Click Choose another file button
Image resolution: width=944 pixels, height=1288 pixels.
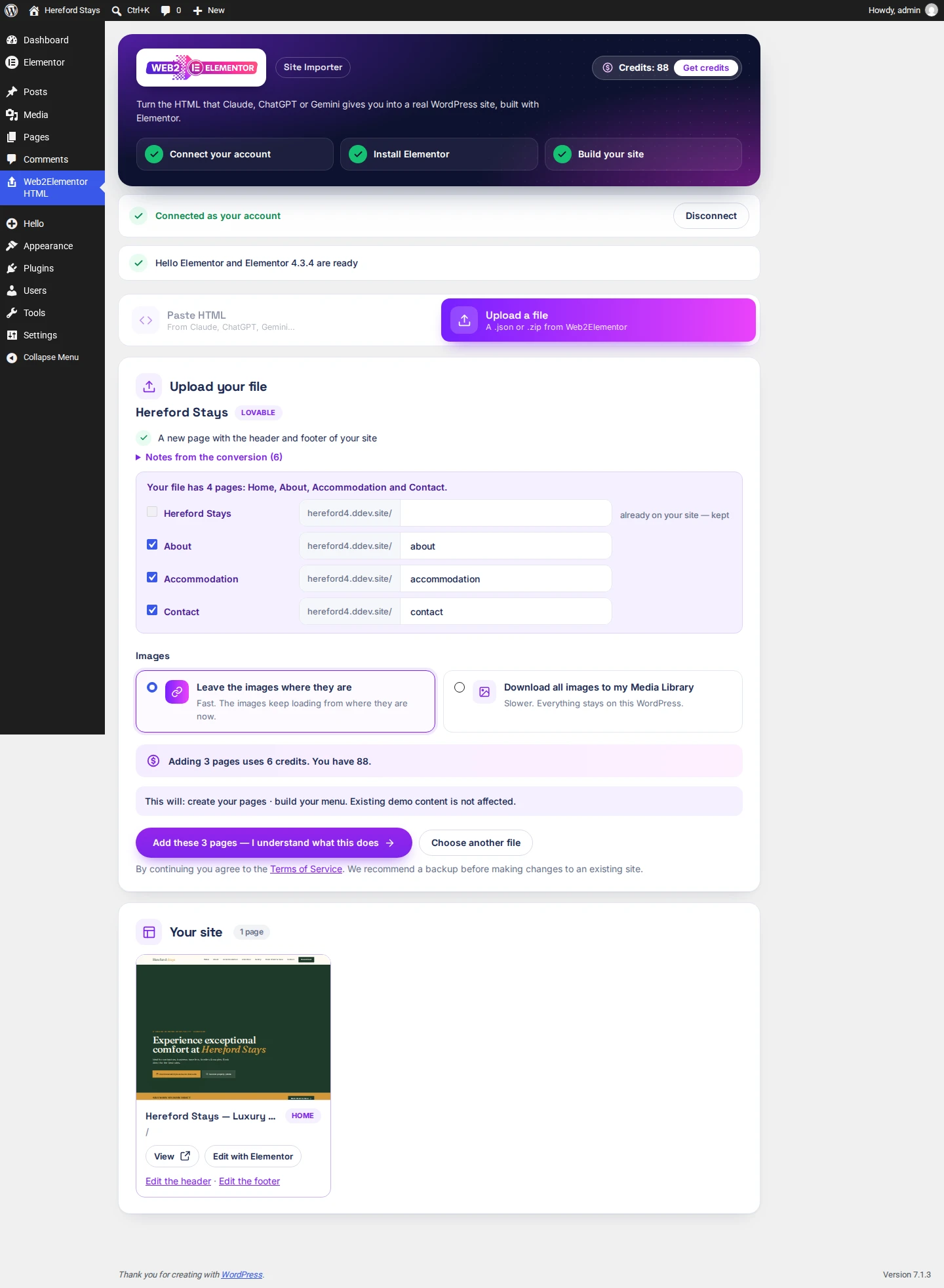coord(476,843)
